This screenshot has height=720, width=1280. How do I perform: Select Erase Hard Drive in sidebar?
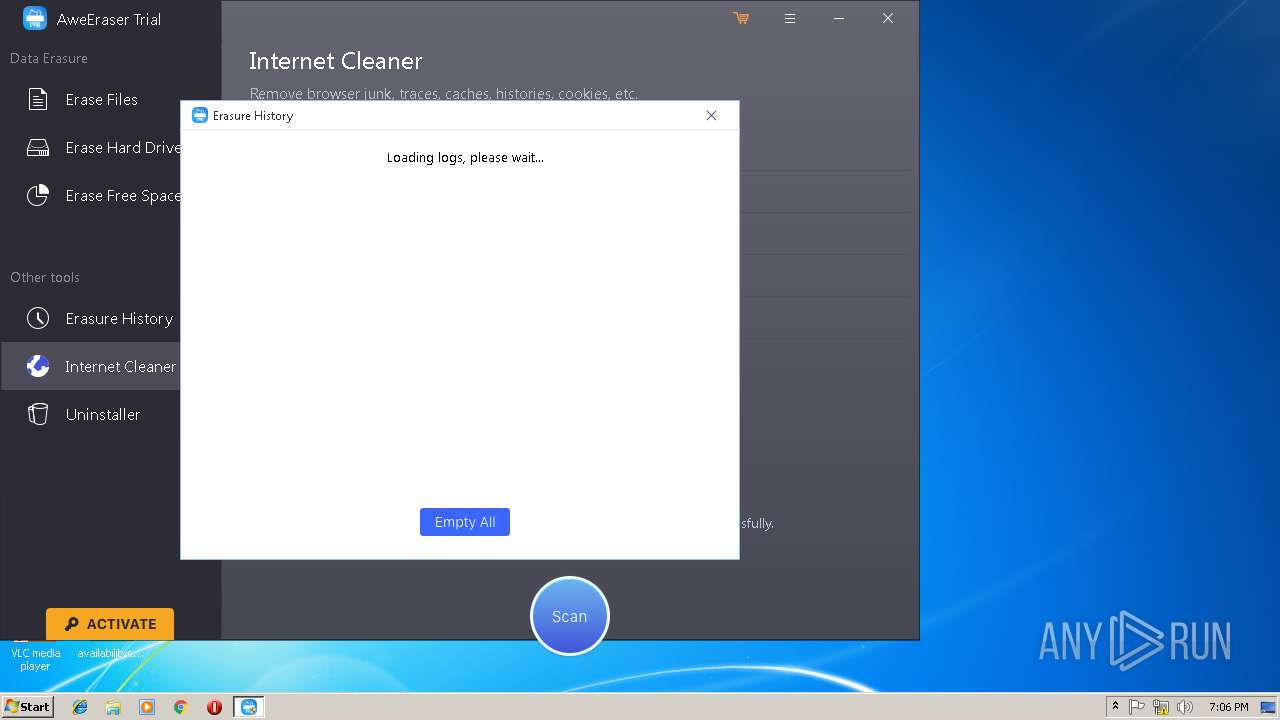pos(90,148)
